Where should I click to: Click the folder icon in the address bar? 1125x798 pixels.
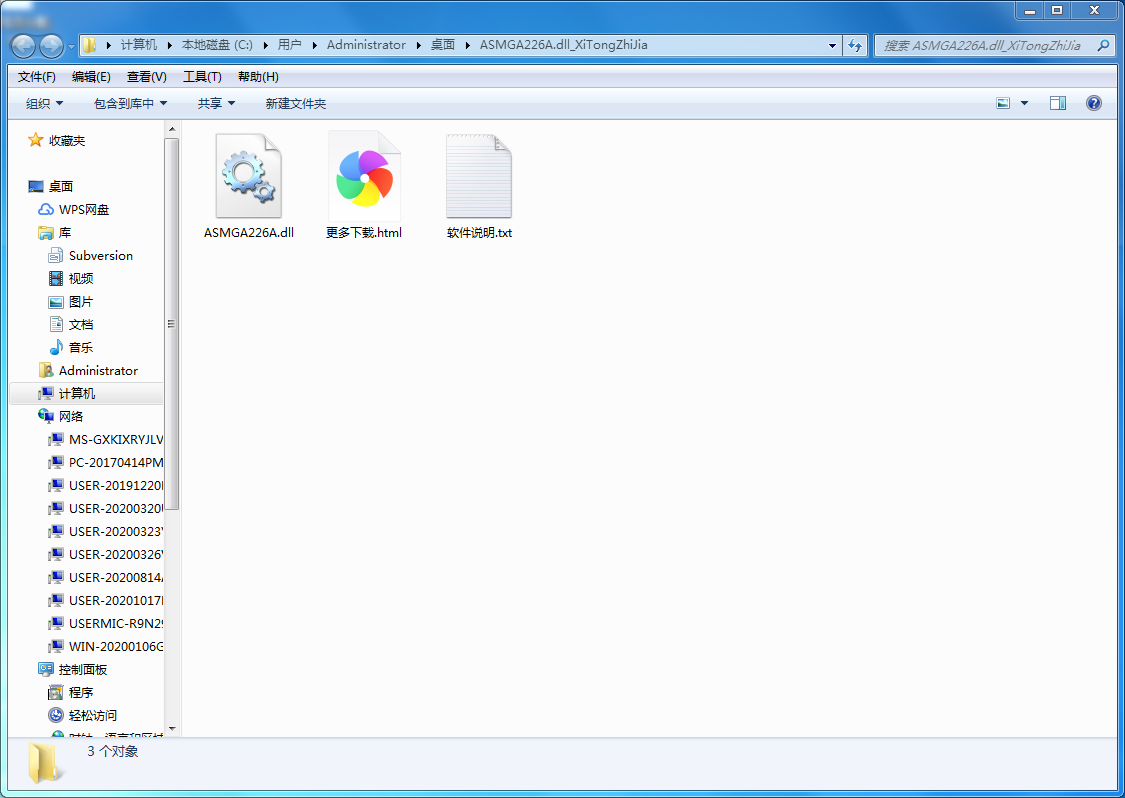[x=89, y=45]
